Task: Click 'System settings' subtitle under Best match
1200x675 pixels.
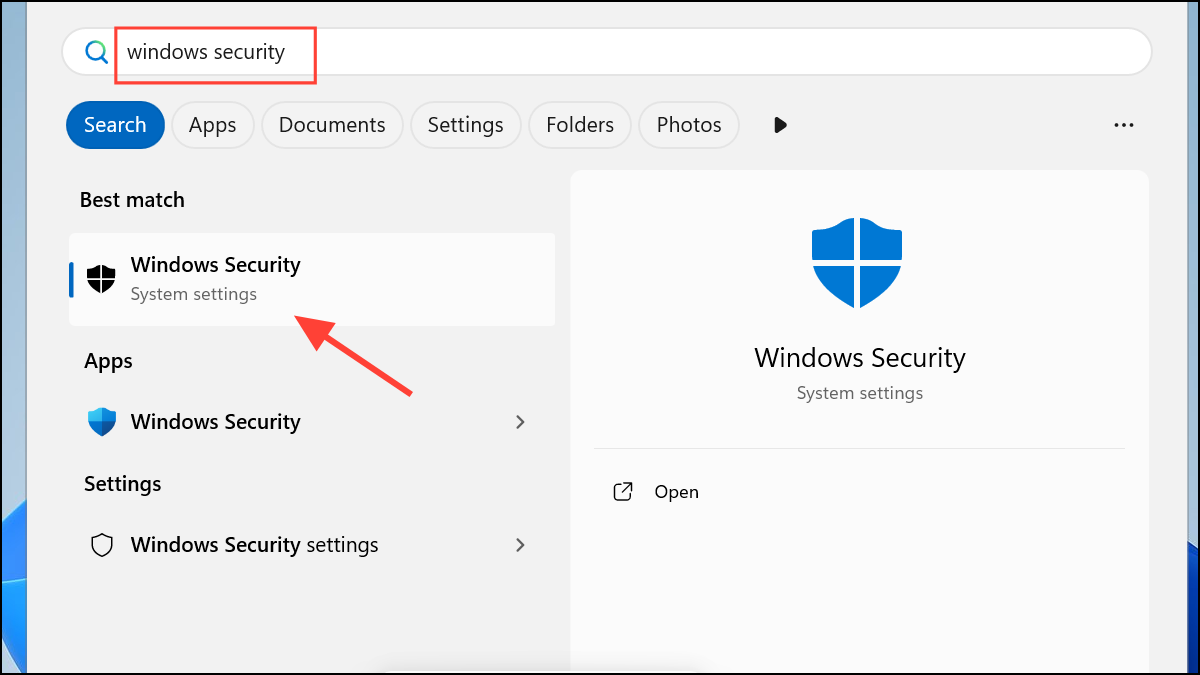Action: point(194,294)
